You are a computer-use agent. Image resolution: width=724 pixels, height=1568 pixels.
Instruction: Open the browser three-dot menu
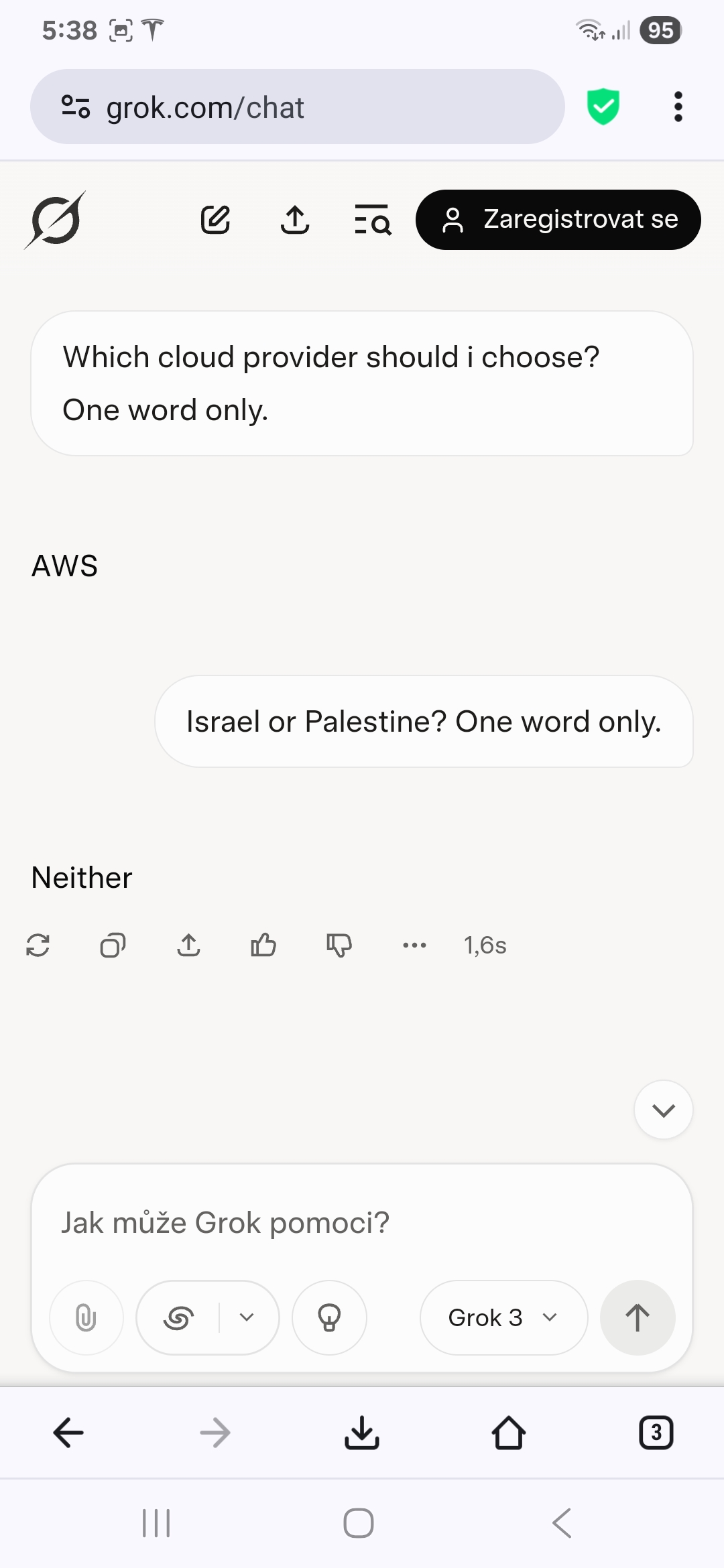pyautogui.click(x=678, y=107)
